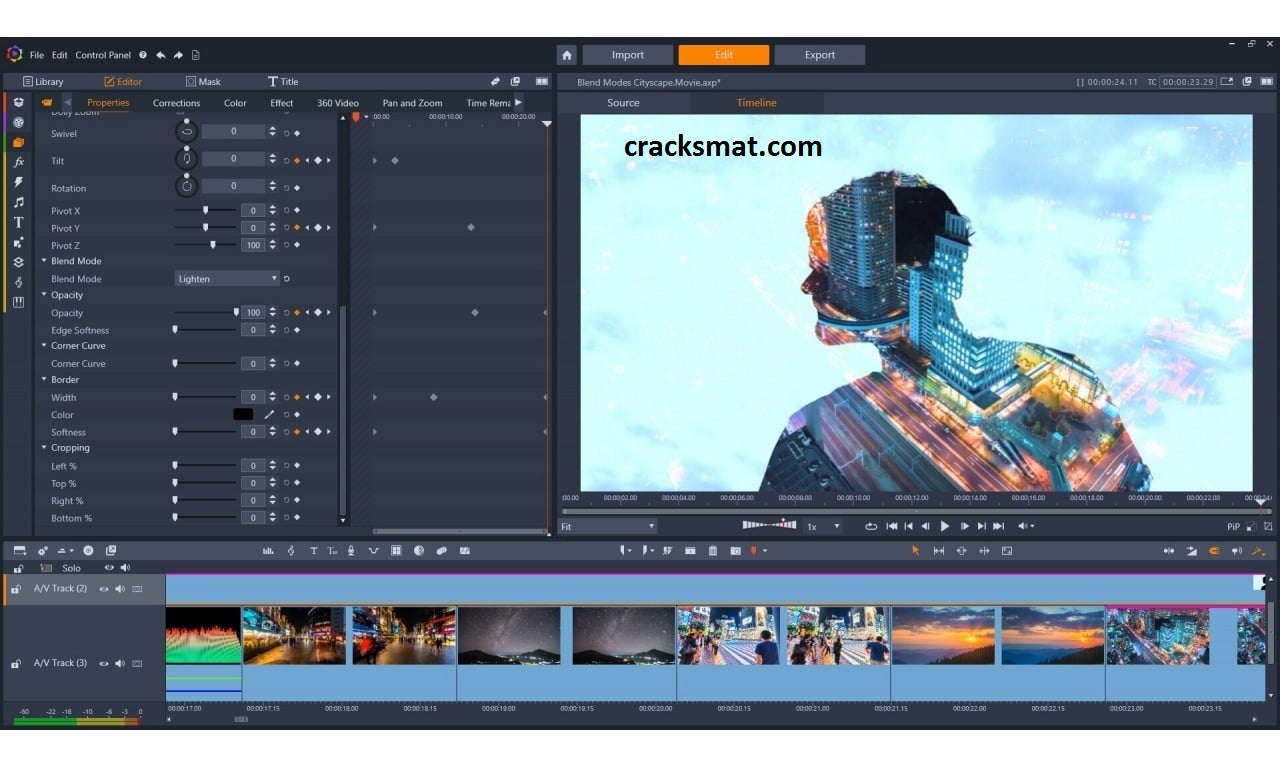
Task: Open the Fit zoom dropdown
Action: click(x=608, y=526)
